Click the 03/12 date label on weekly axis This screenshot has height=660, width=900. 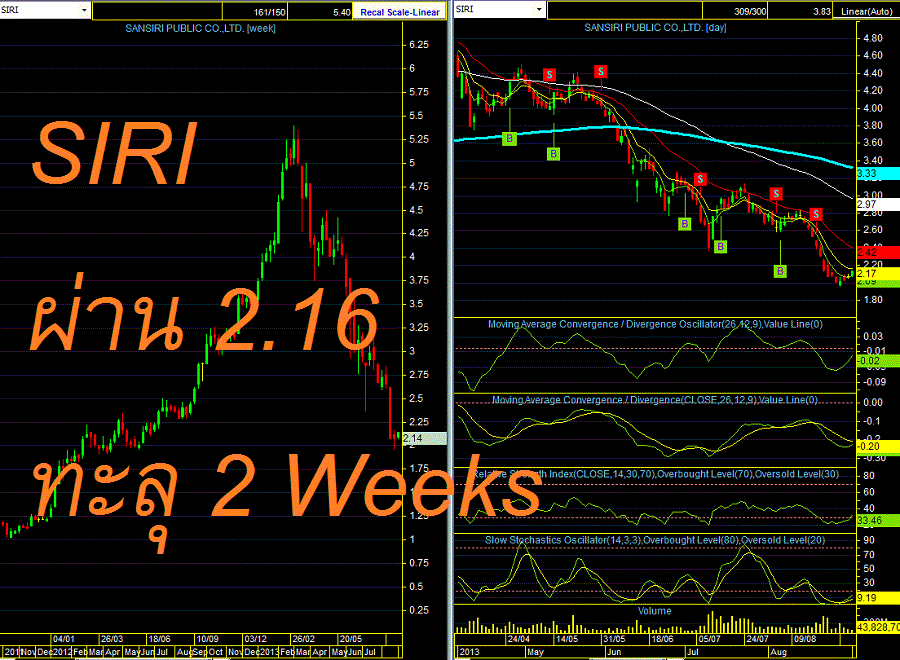pos(255,639)
